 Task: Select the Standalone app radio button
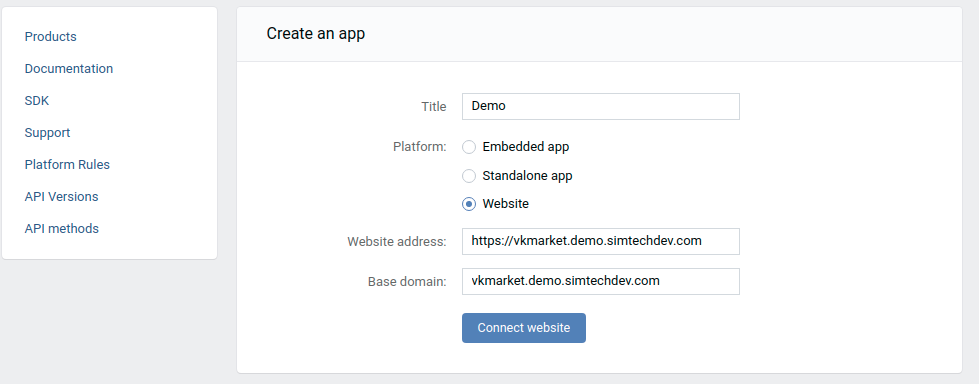pos(469,176)
